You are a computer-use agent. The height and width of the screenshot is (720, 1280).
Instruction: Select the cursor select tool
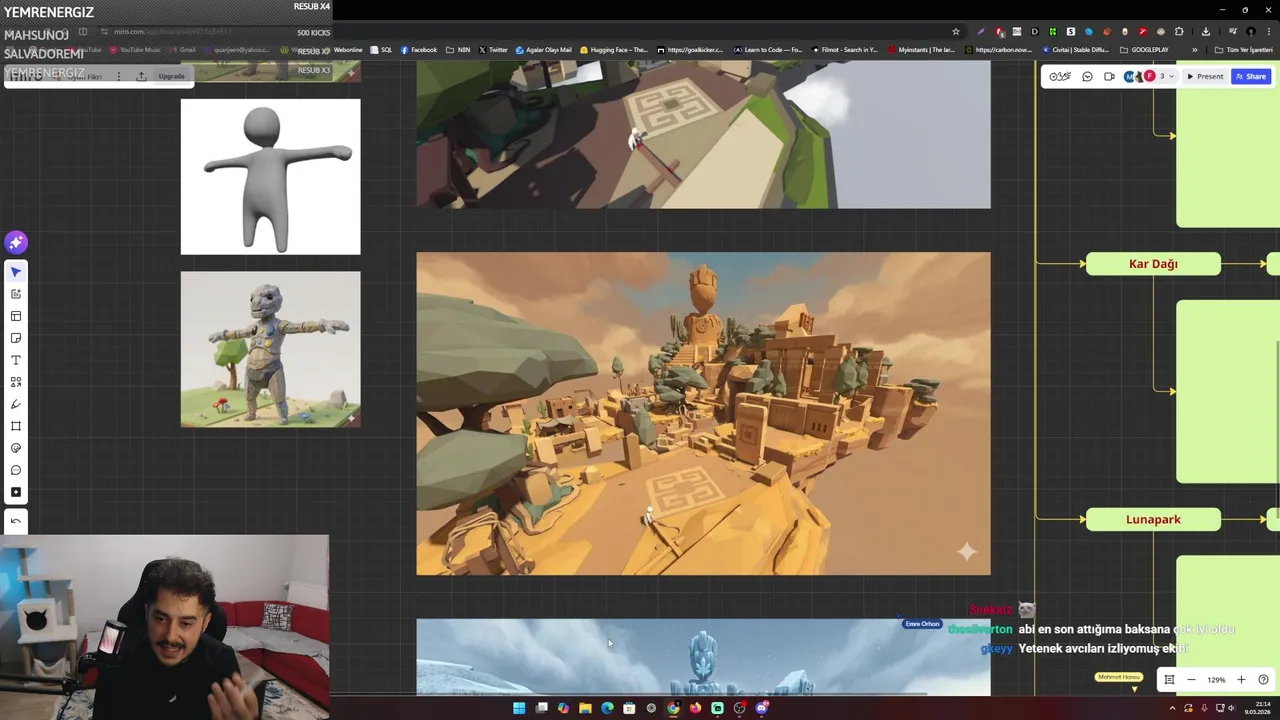pos(15,272)
